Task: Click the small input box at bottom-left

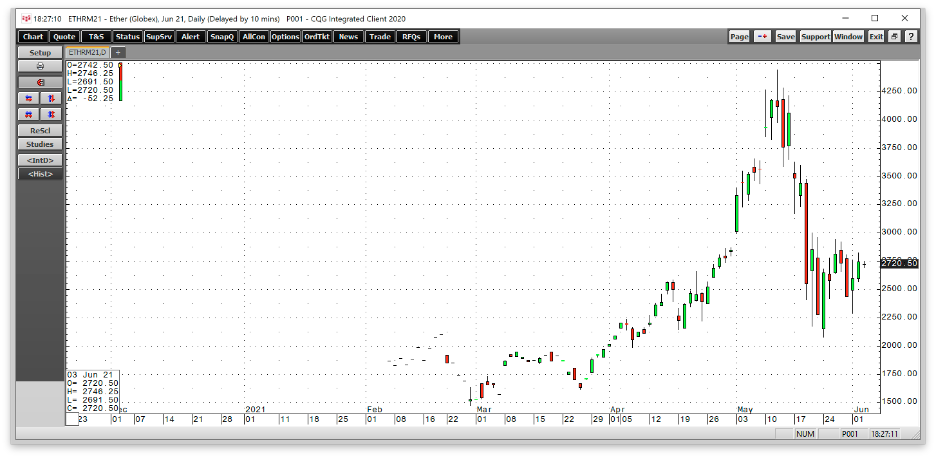Action: pyautogui.click(x=72, y=419)
